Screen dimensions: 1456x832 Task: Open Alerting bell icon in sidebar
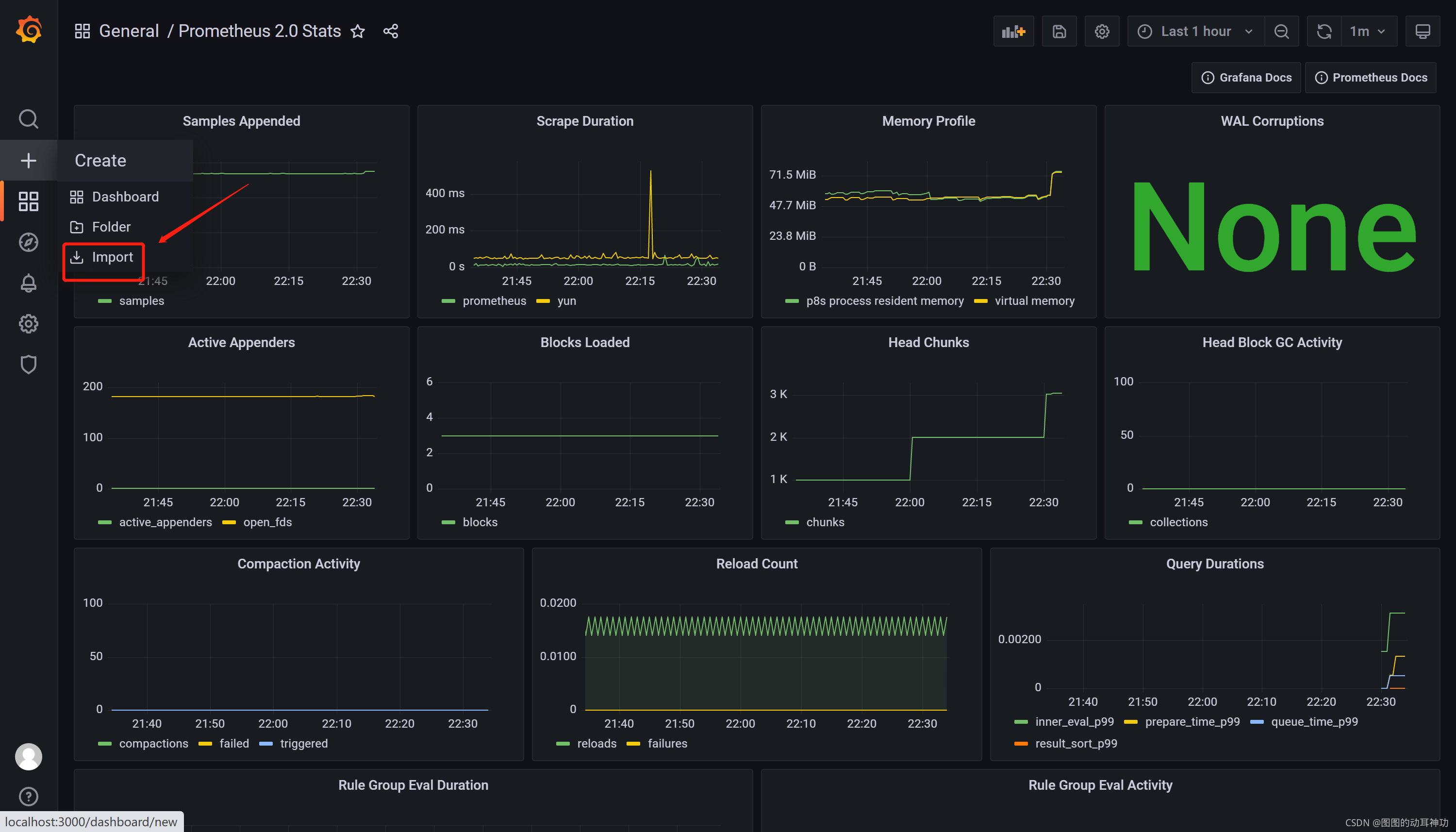pyautogui.click(x=29, y=283)
